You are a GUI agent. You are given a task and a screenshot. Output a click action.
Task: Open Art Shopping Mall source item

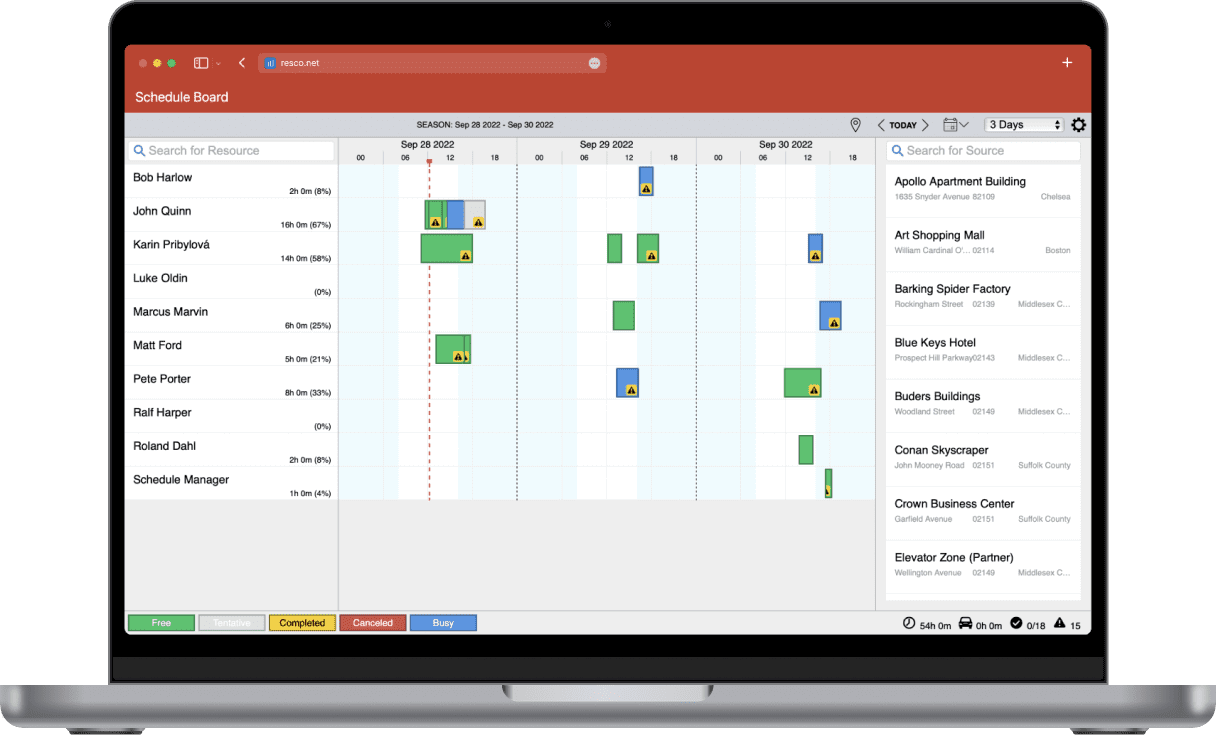tap(984, 244)
